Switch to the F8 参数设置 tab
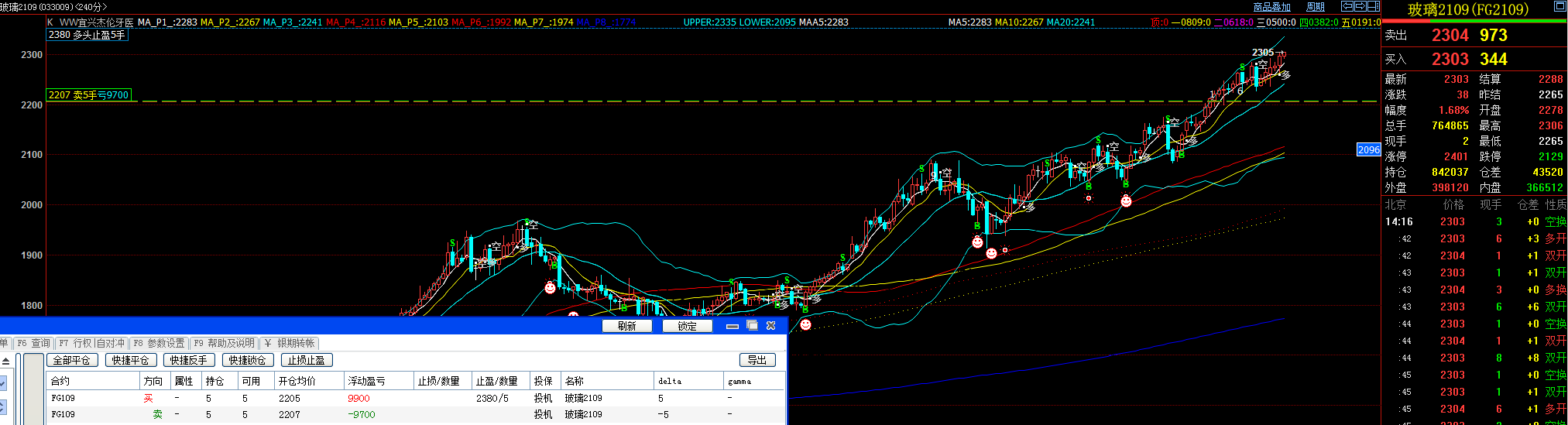The image size is (1568, 425). click(159, 343)
